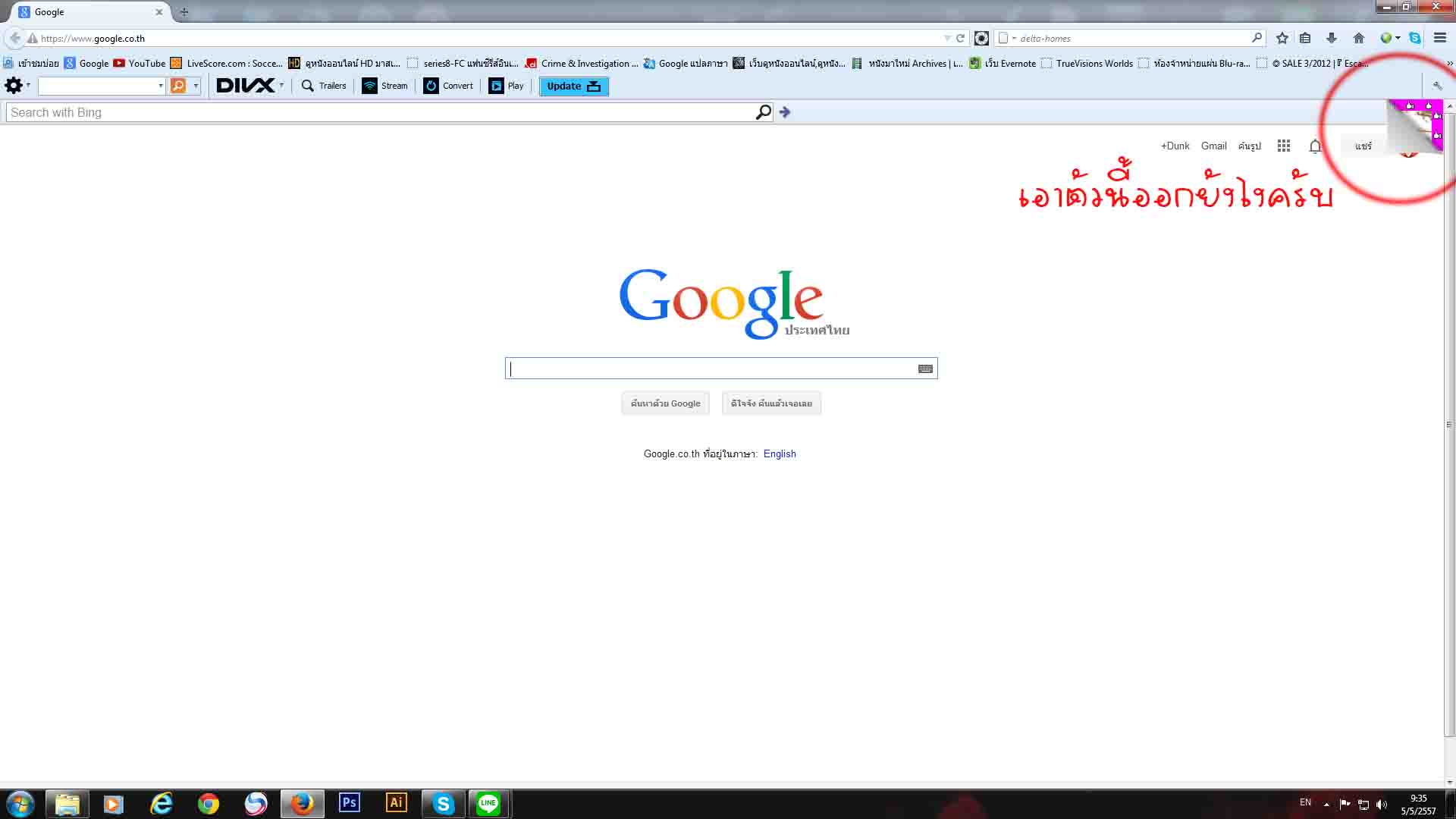The height and width of the screenshot is (819, 1456).
Task: Click magnifier in delta-homes search box
Action: click(x=1257, y=37)
